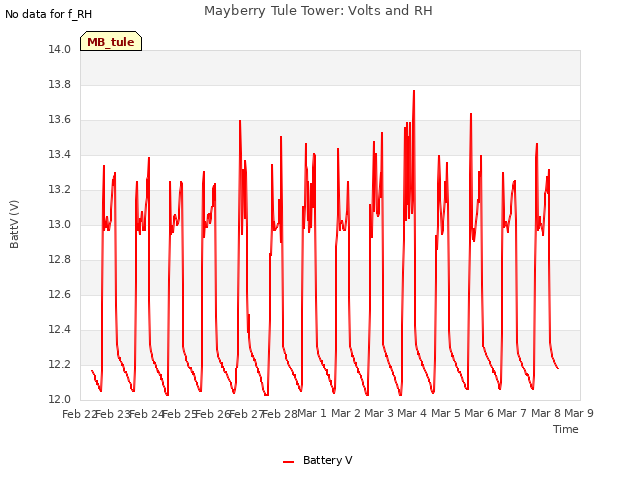The width and height of the screenshot is (640, 480).
Task: Click the red Battery V legend swatch
Action: click(289, 462)
